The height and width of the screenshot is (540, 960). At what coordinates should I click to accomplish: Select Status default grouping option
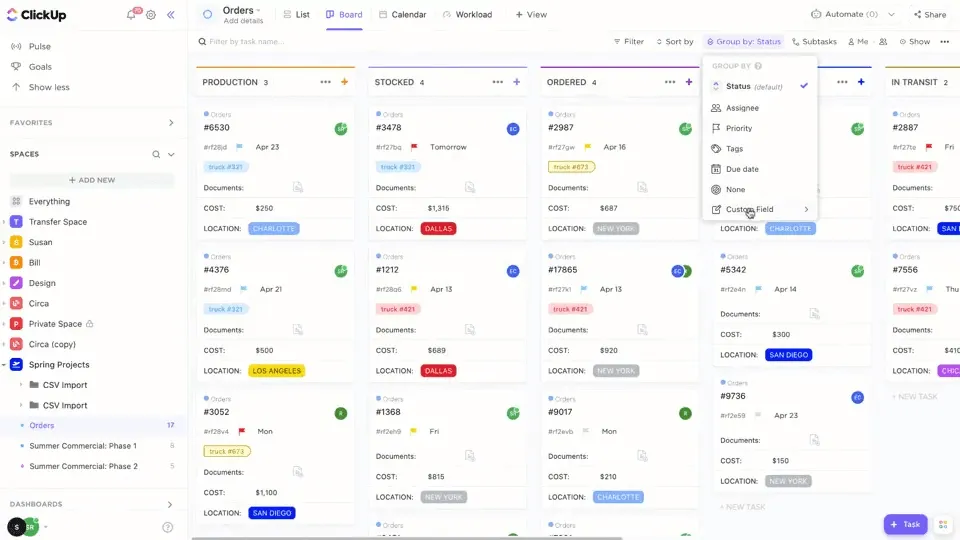[x=760, y=86]
